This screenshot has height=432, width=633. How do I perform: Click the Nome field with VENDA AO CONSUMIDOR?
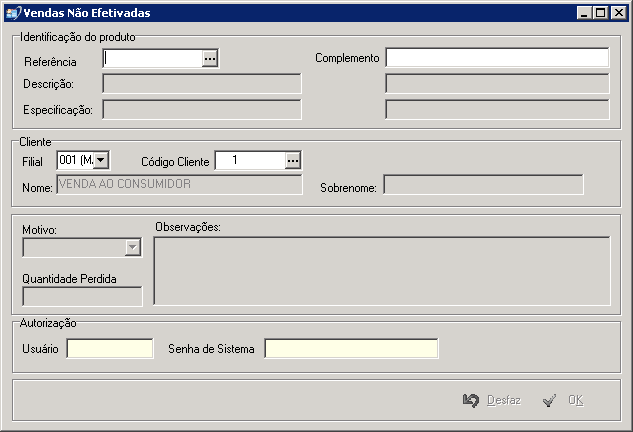click(179, 185)
